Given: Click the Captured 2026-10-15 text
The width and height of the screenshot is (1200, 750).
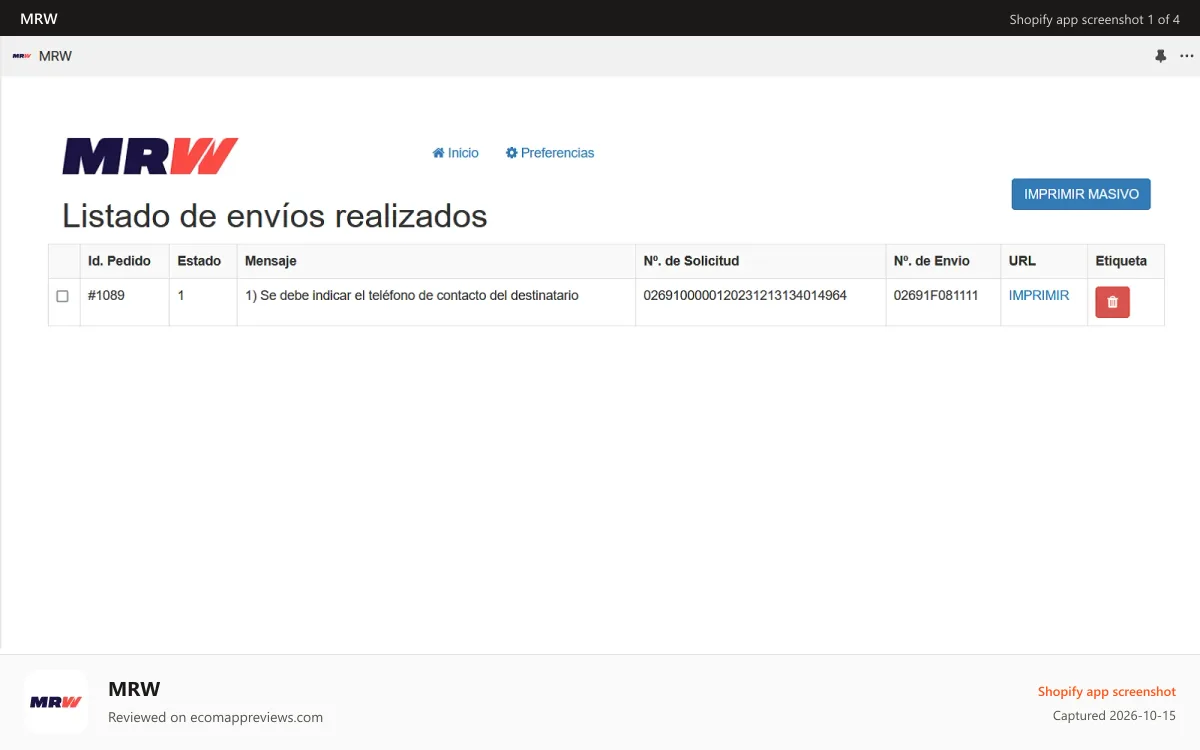Looking at the screenshot, I should coord(1114,716).
